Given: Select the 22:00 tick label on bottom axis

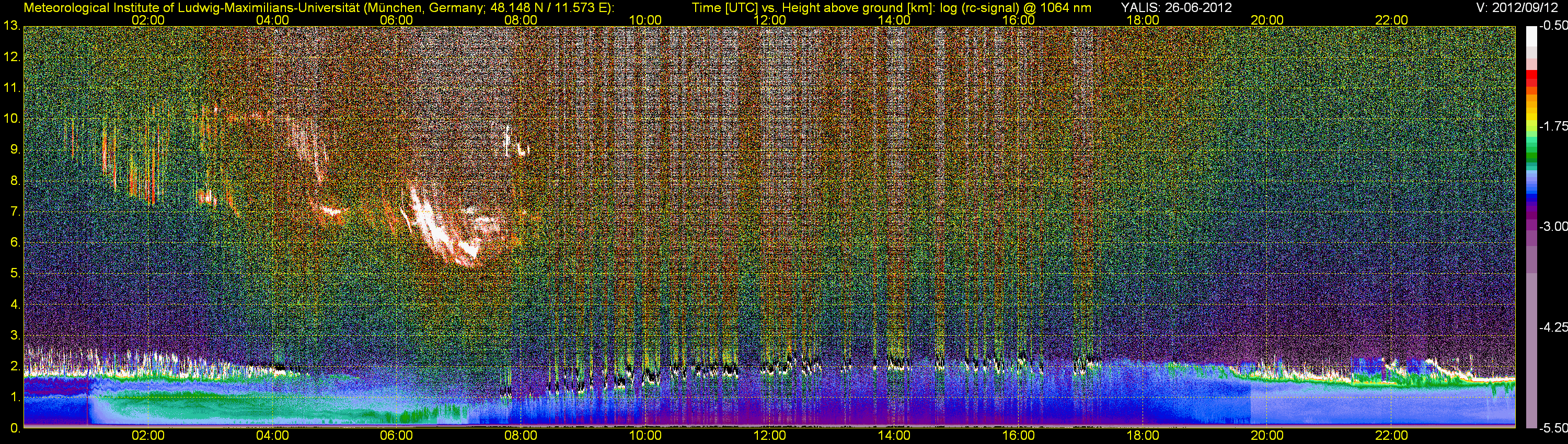Looking at the screenshot, I should tap(1391, 436).
